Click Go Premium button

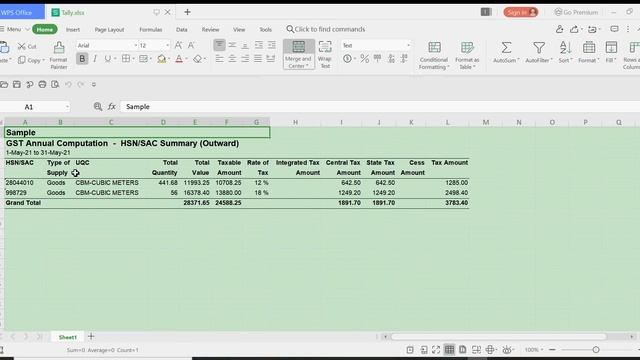[576, 12]
